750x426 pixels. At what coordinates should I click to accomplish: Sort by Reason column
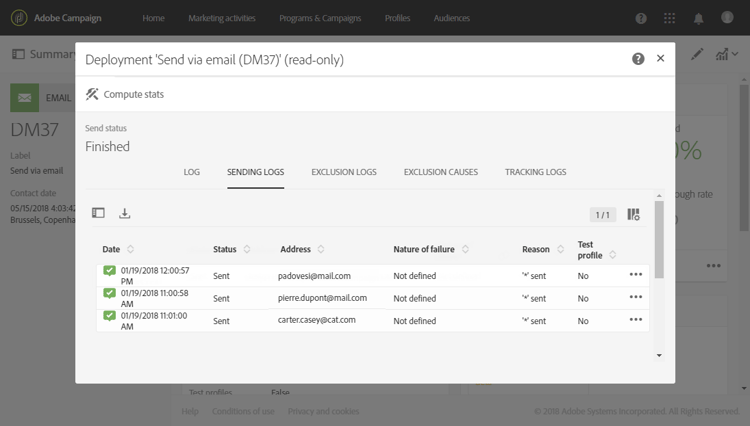click(x=560, y=249)
